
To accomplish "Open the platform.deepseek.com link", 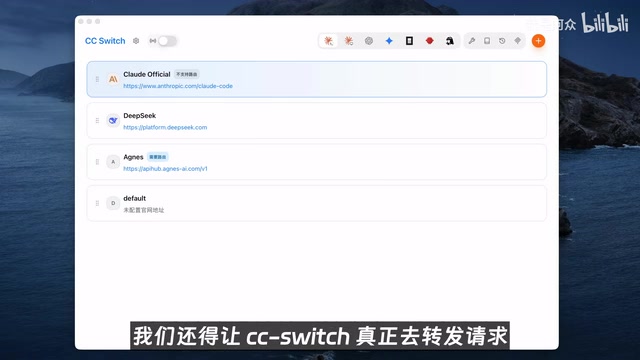I will 165,127.
